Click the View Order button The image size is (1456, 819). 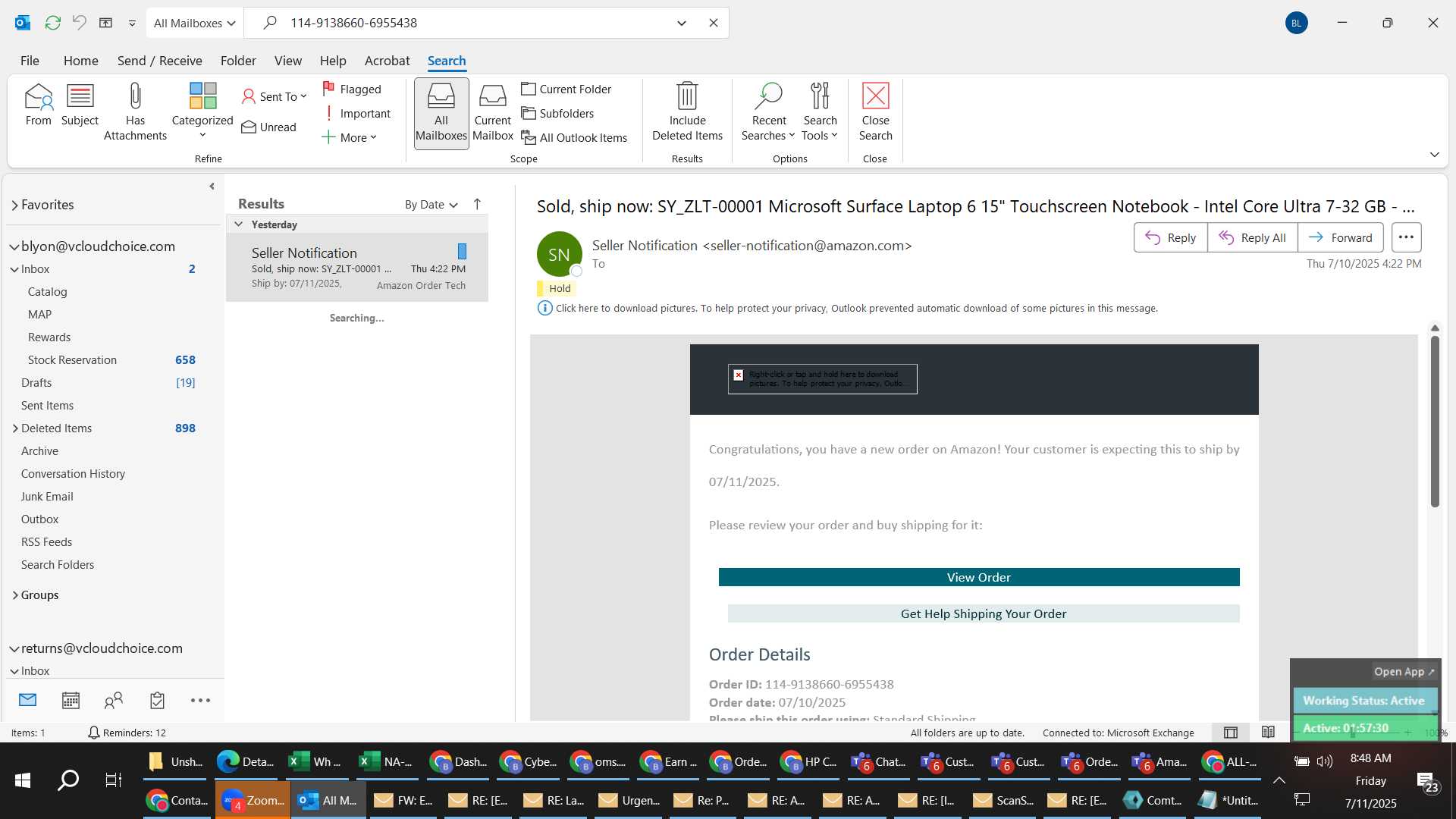click(x=978, y=577)
